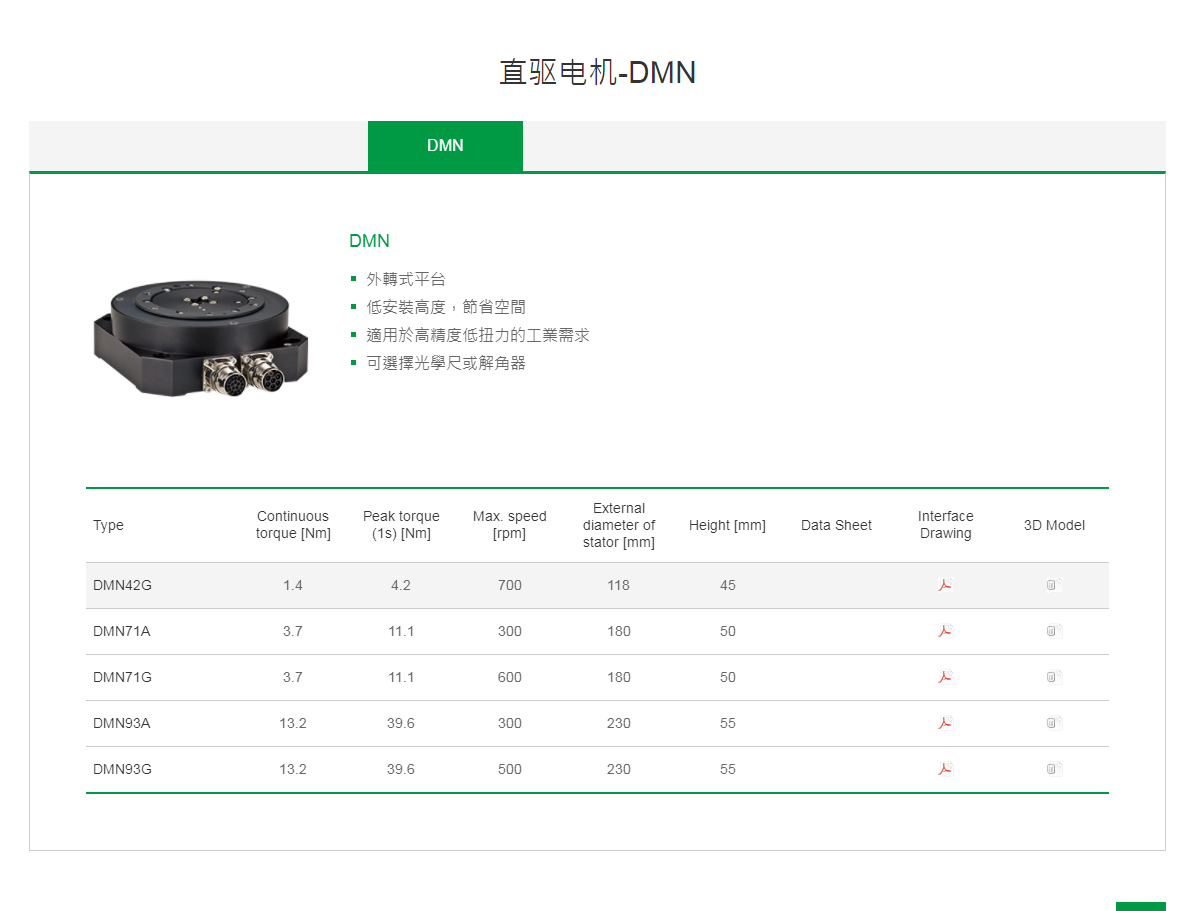The height and width of the screenshot is (911, 1196).
Task: Click the Type column header
Action: point(108,525)
